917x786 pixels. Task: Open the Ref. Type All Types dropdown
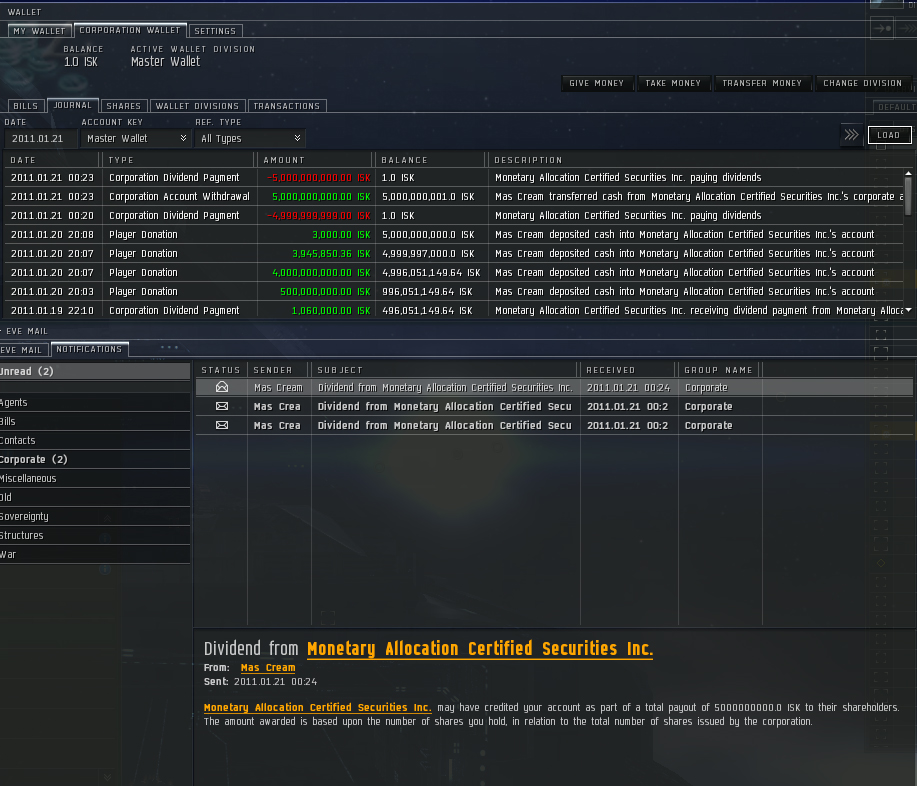coord(250,139)
